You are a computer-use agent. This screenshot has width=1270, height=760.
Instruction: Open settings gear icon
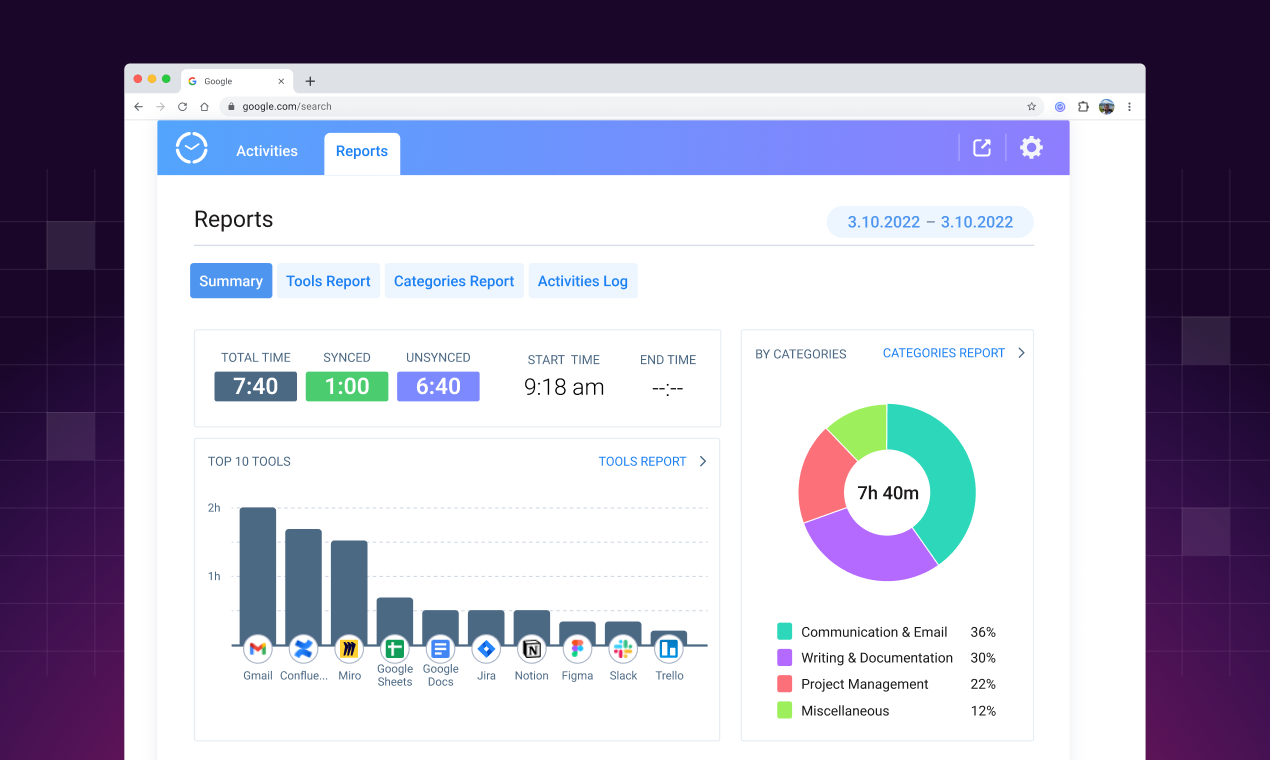(1031, 148)
